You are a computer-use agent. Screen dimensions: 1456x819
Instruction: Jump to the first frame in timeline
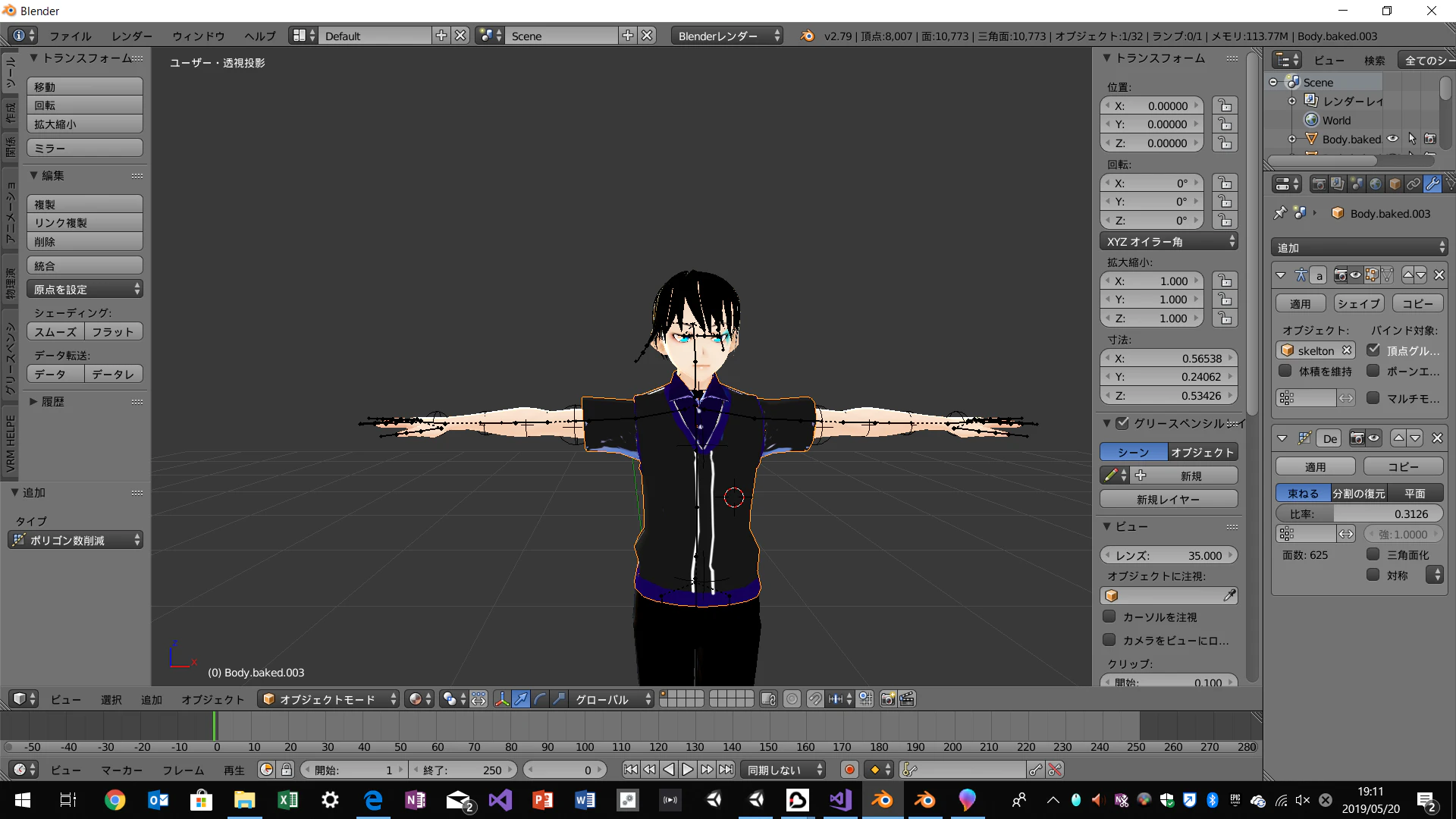(630, 770)
